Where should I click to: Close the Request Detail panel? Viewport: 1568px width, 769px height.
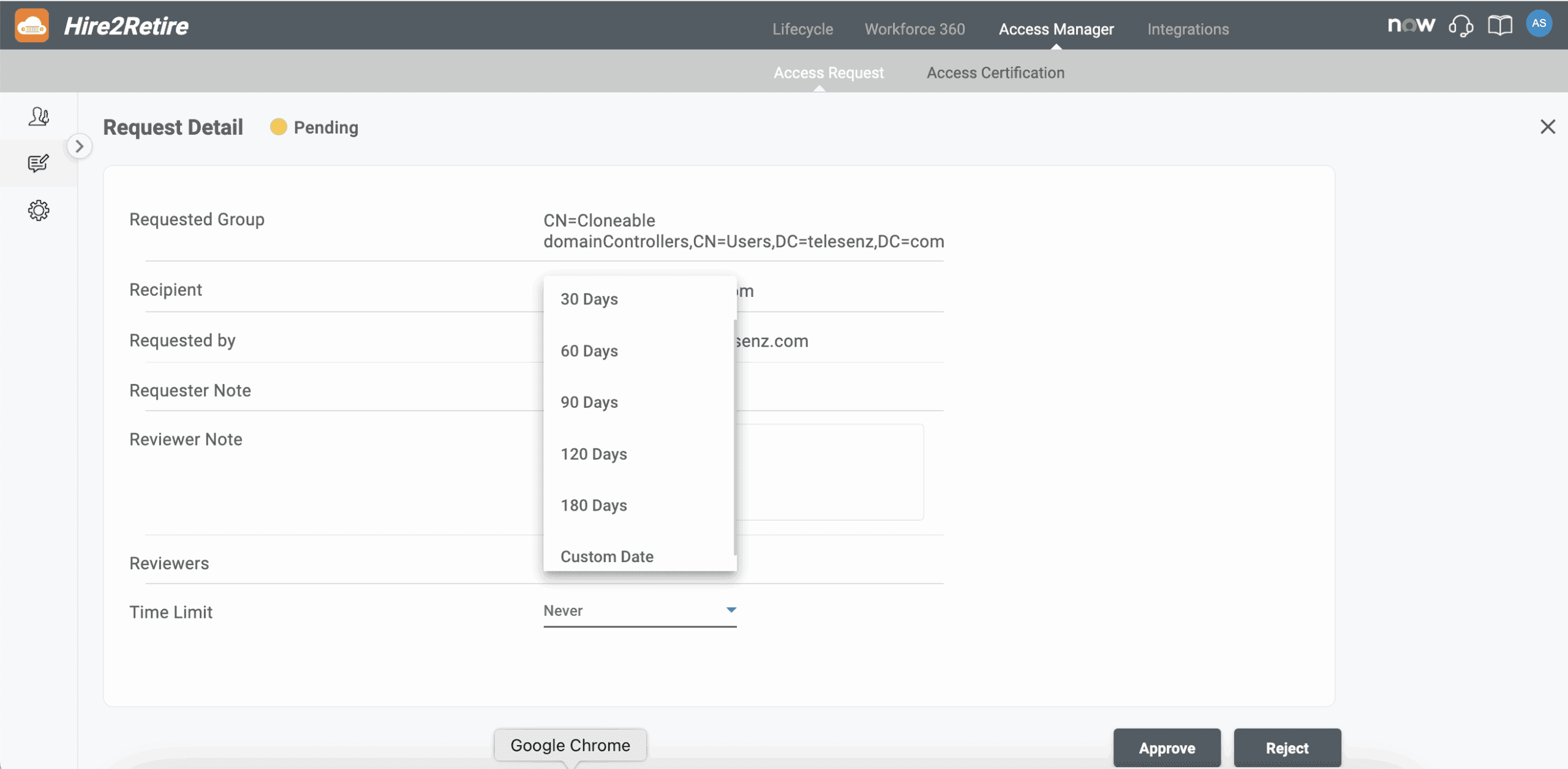coord(1548,127)
